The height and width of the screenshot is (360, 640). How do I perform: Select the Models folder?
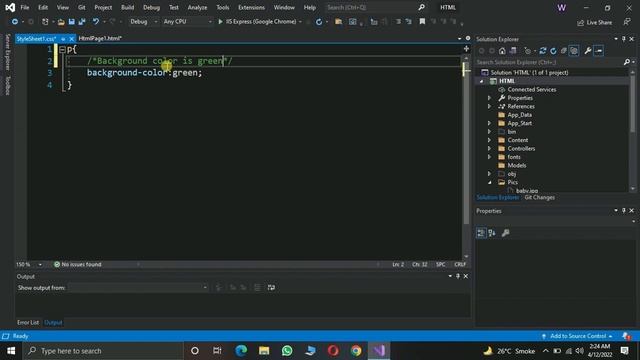[516, 165]
